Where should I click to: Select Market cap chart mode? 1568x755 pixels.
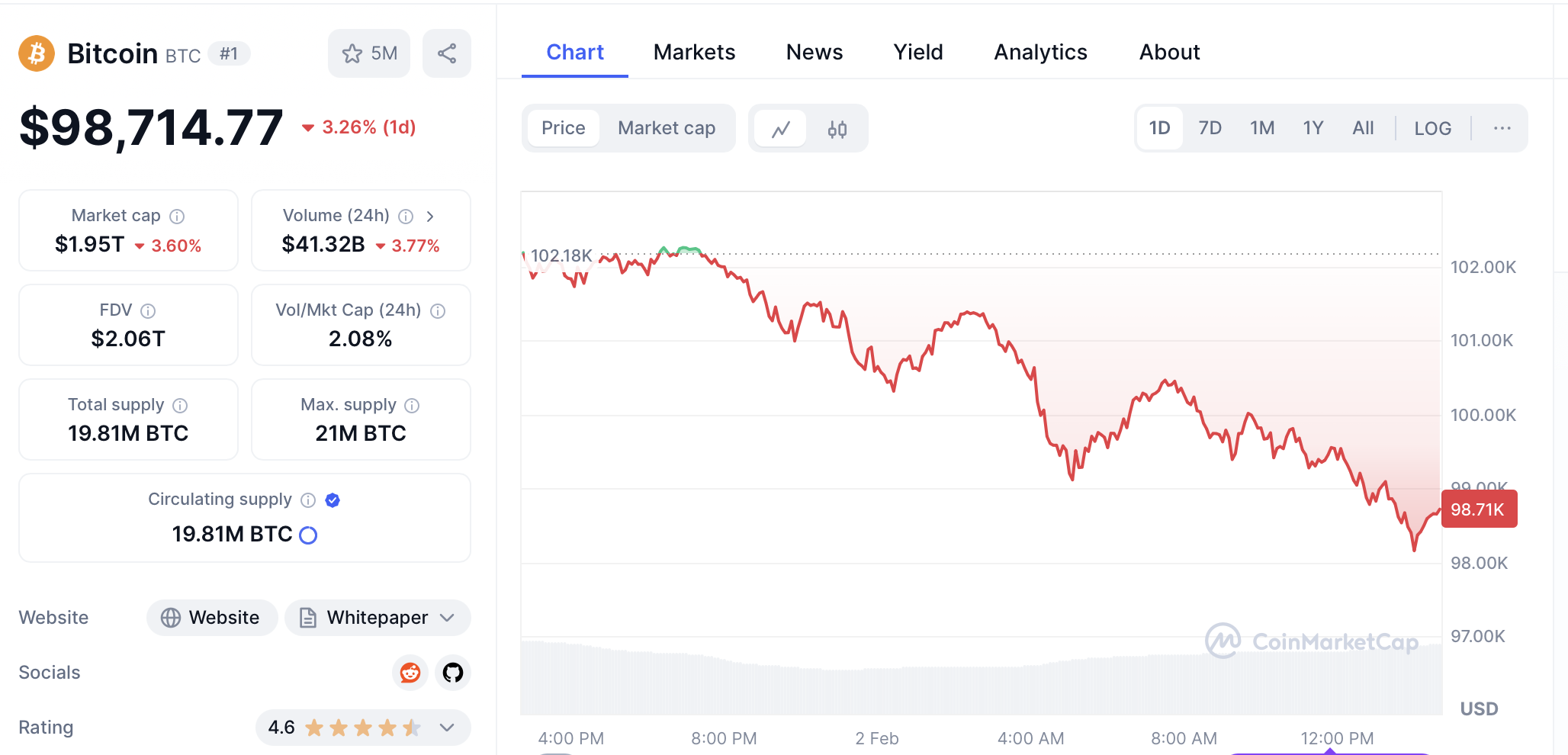click(667, 128)
